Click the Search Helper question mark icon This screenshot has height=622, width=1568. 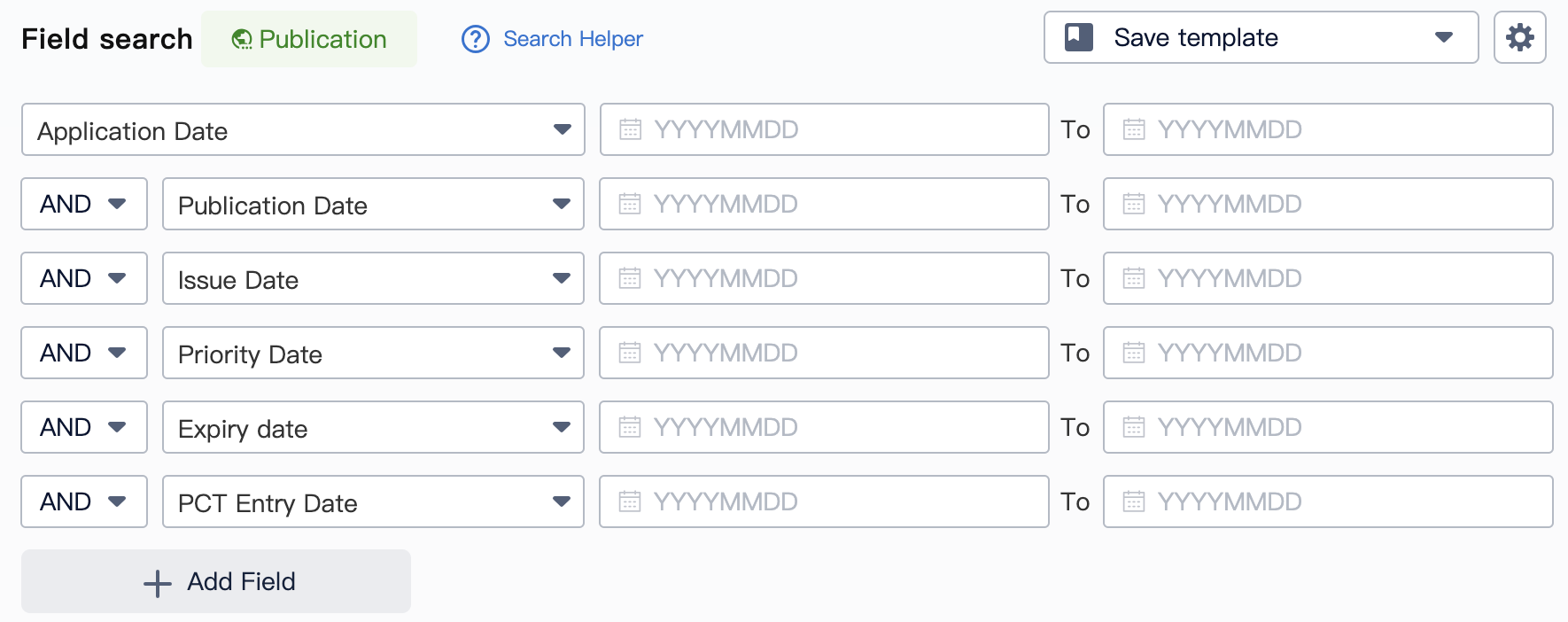pos(476,39)
